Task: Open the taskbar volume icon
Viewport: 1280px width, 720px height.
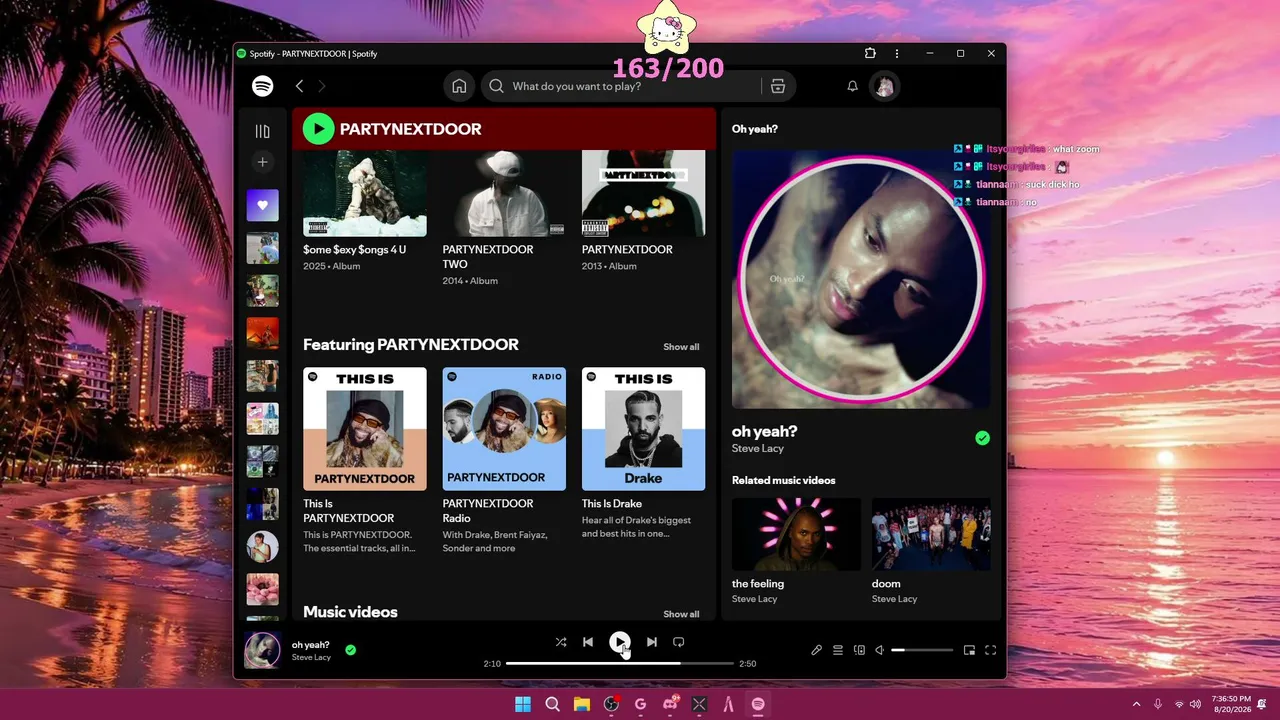Action: point(1196,704)
